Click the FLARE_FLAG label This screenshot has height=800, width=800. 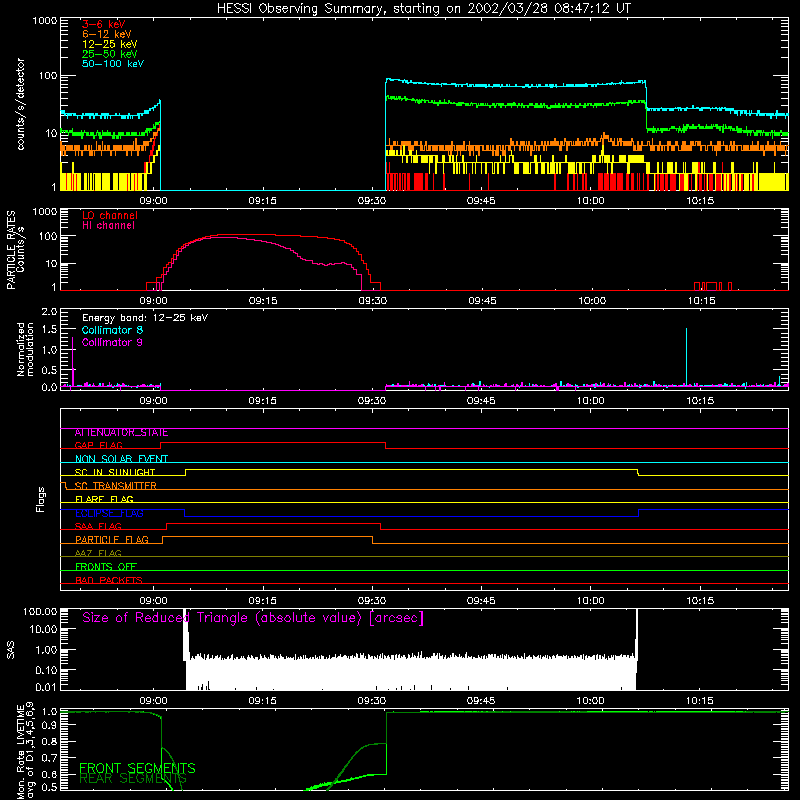point(104,499)
